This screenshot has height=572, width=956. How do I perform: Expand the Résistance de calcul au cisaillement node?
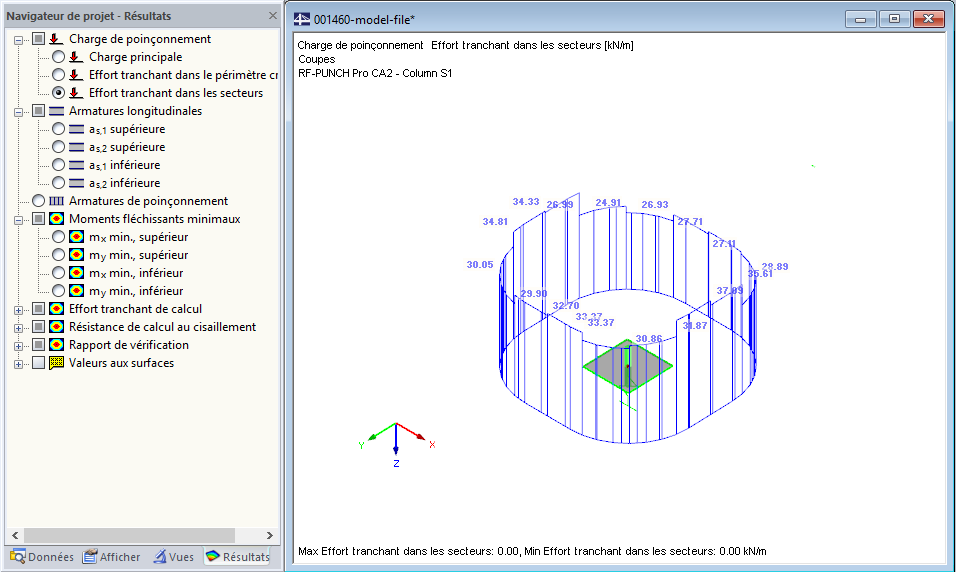point(18,328)
